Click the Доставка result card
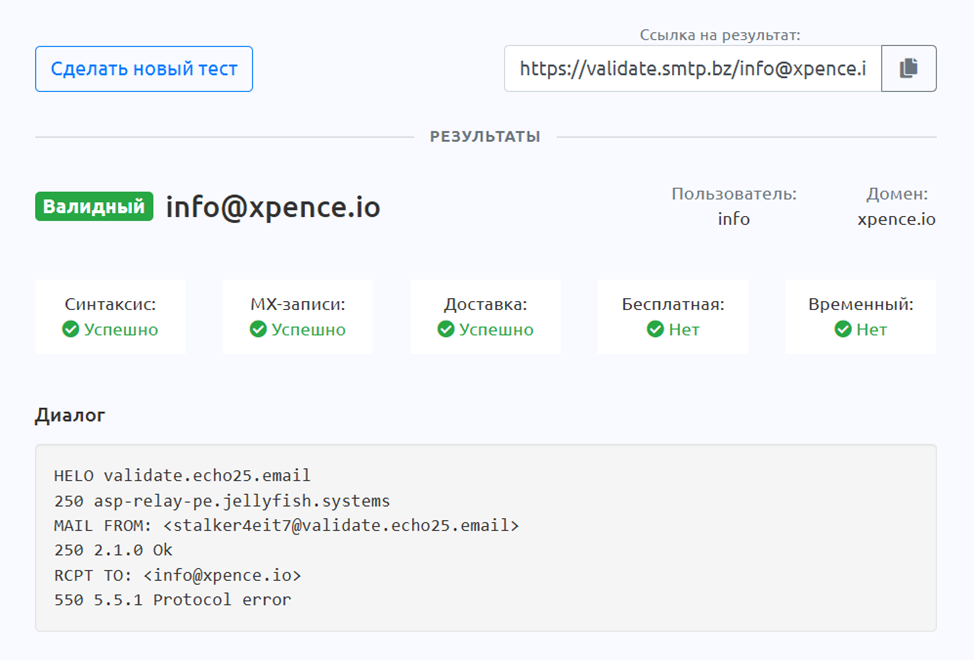Screen dimensions: 974x660 [485, 317]
